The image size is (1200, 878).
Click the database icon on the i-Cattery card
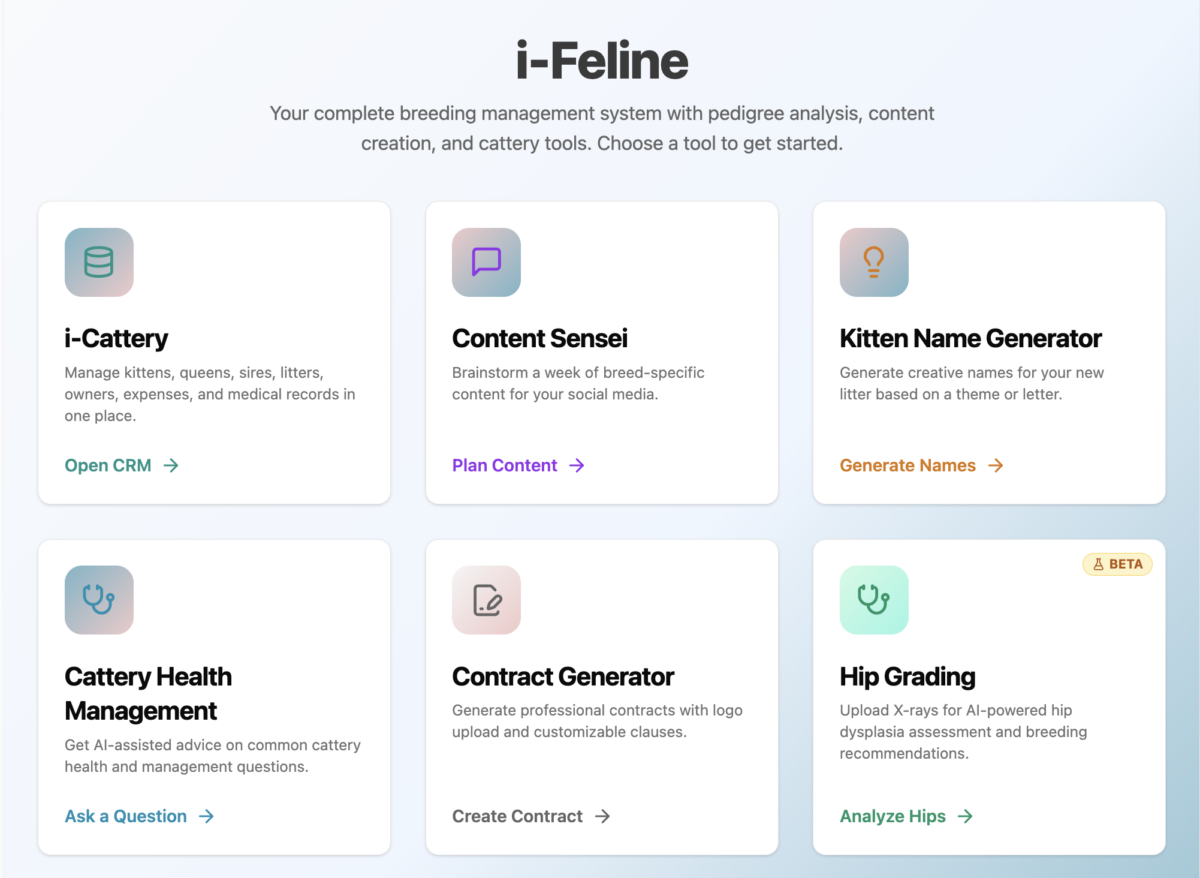click(98, 262)
